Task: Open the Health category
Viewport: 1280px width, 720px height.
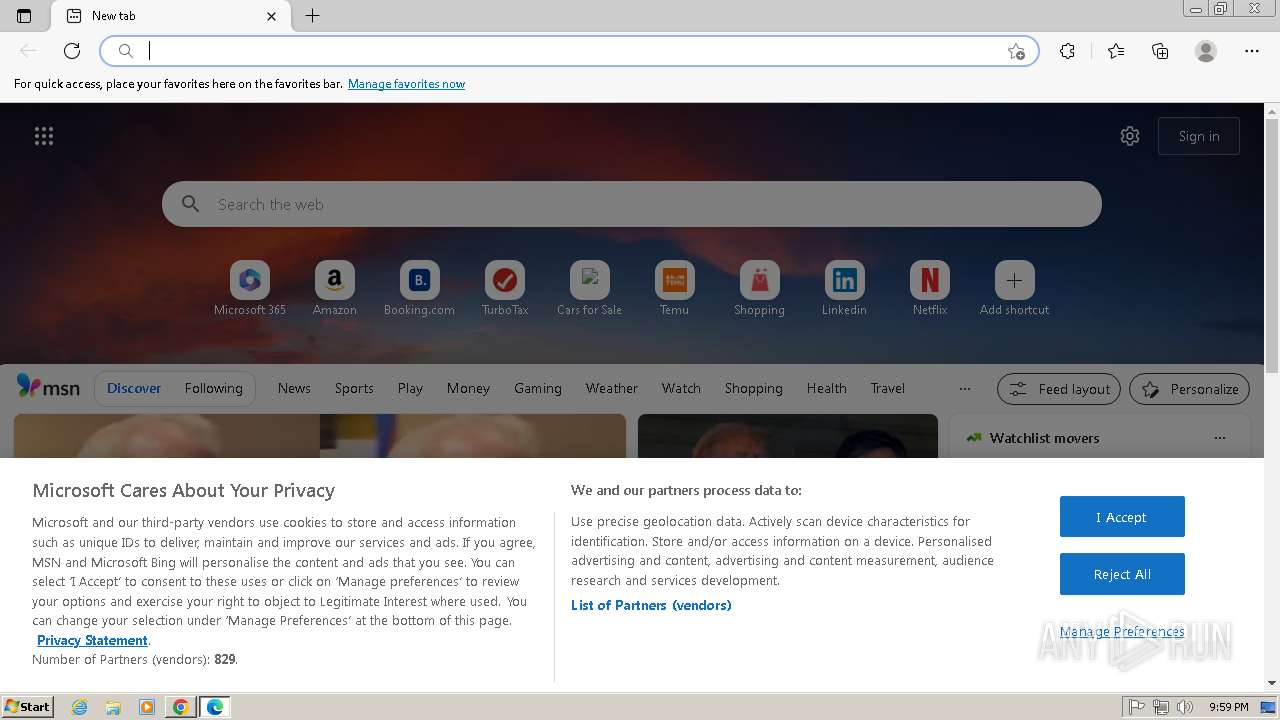Action: click(x=827, y=388)
